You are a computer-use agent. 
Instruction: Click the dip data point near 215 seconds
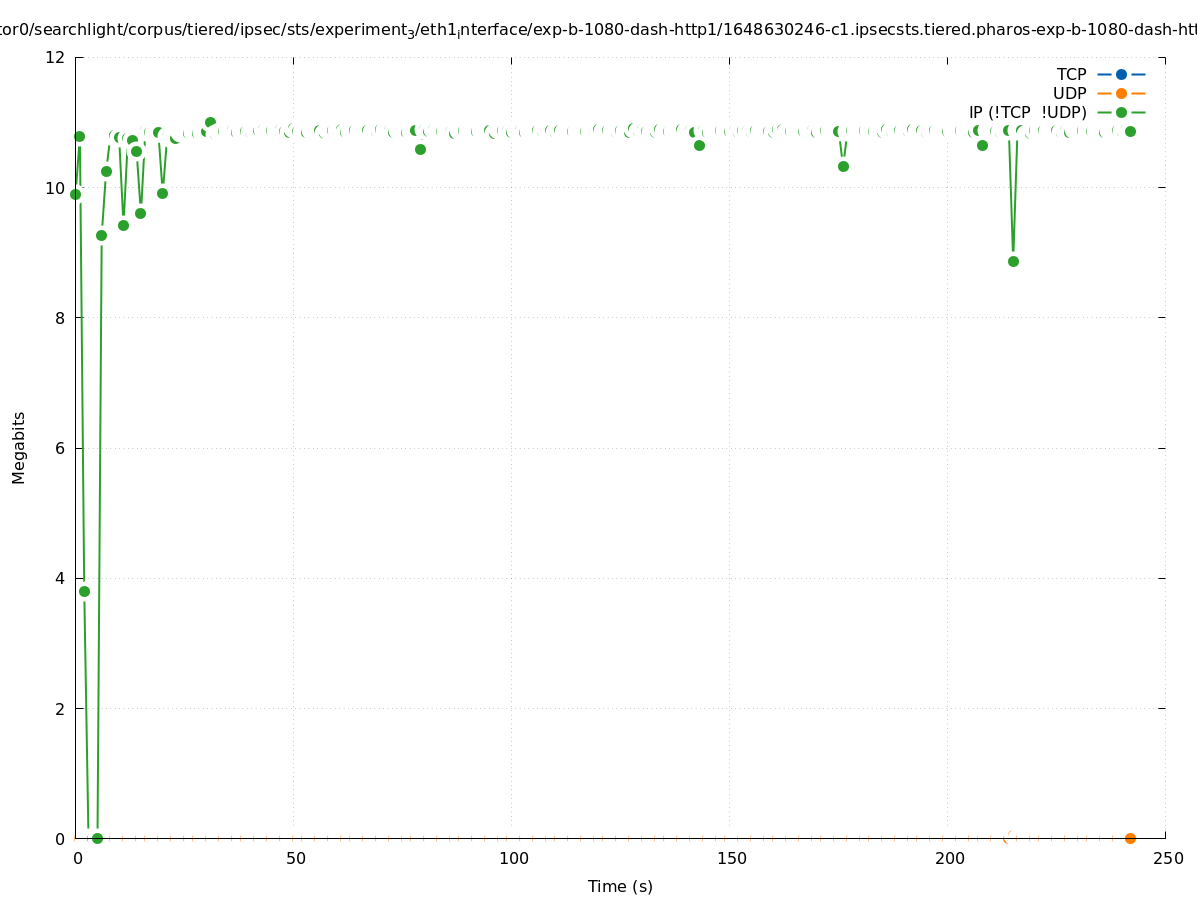(1013, 261)
